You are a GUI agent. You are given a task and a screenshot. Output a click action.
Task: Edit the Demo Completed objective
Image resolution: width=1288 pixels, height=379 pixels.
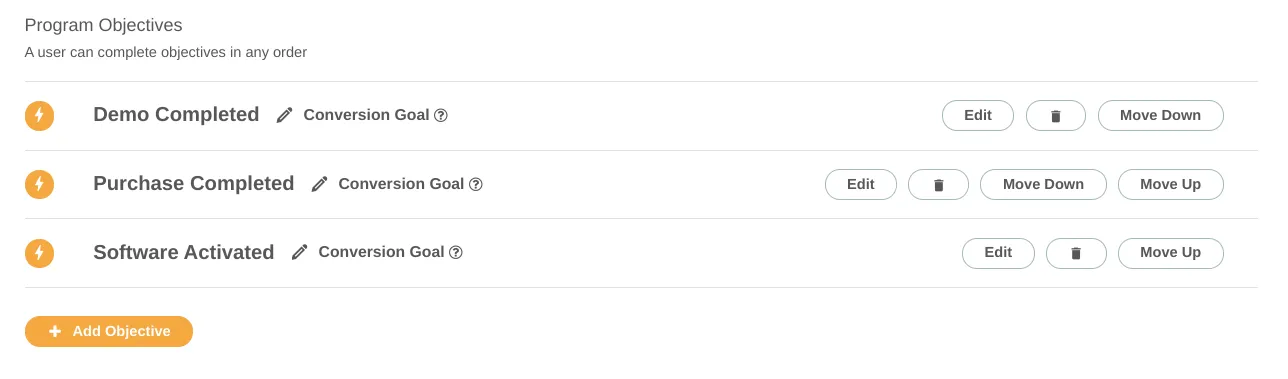coord(978,116)
